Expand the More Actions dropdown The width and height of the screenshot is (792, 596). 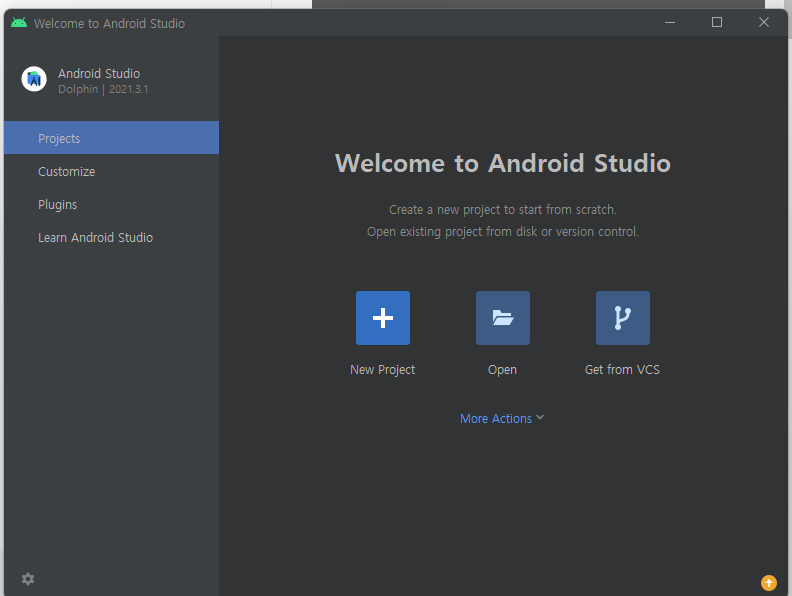click(x=502, y=418)
